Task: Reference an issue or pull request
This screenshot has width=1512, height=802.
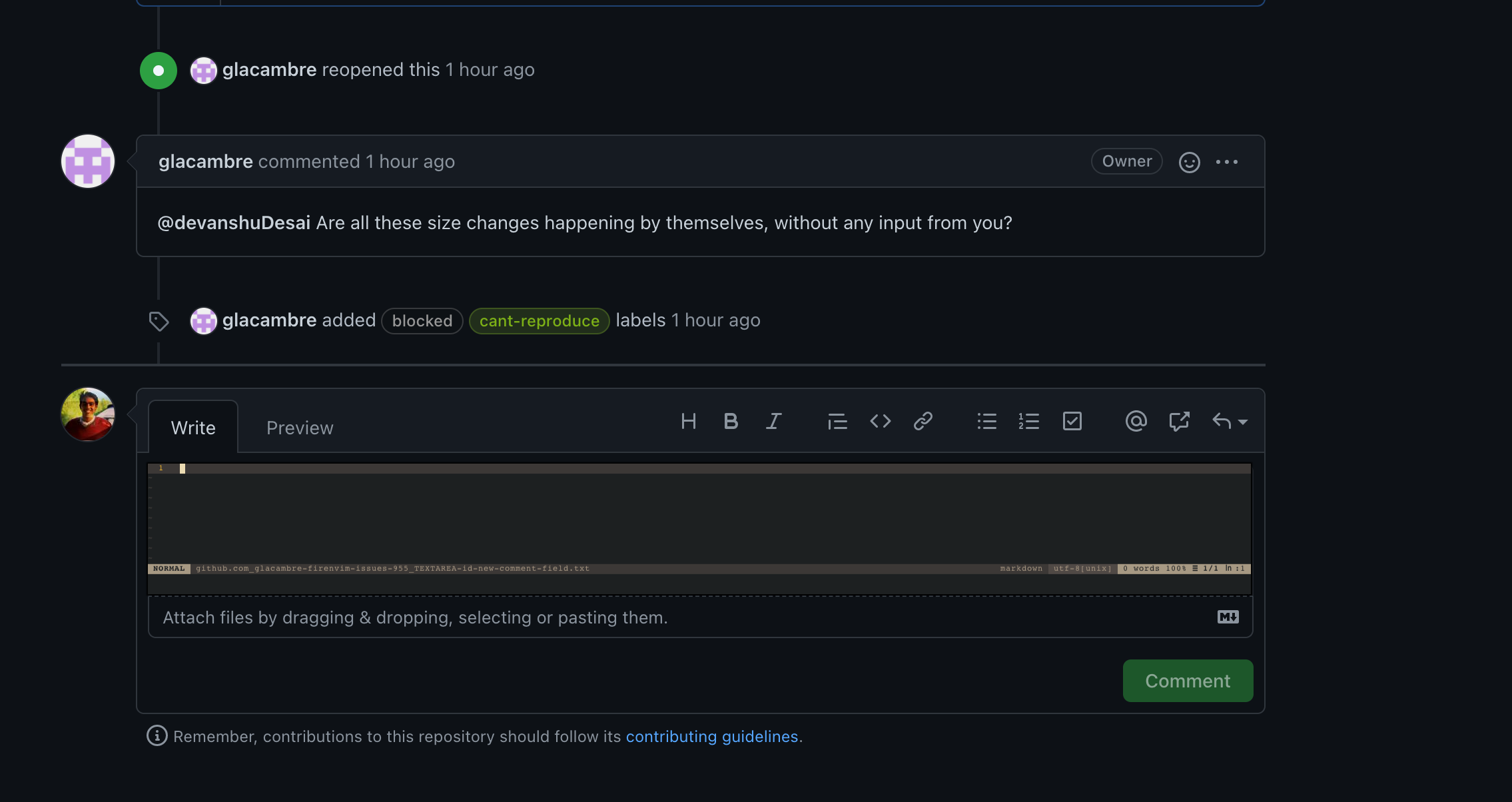Action: [x=1179, y=421]
